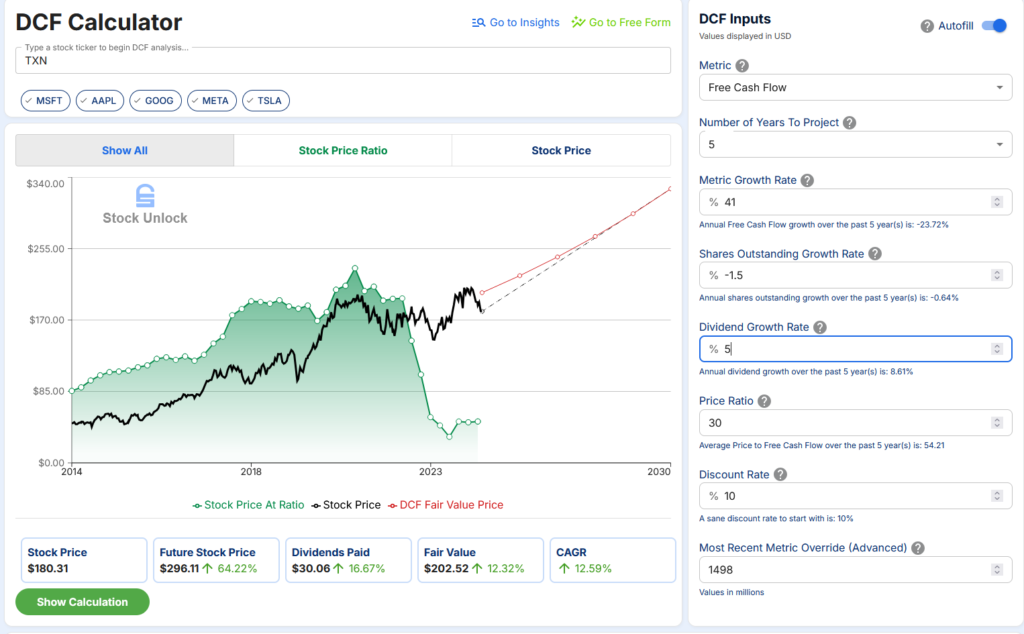Viewport: 1024px width, 634px height.
Task: Open the Metric dropdown showing Free Cash Flow
Action: pyautogui.click(x=856, y=87)
